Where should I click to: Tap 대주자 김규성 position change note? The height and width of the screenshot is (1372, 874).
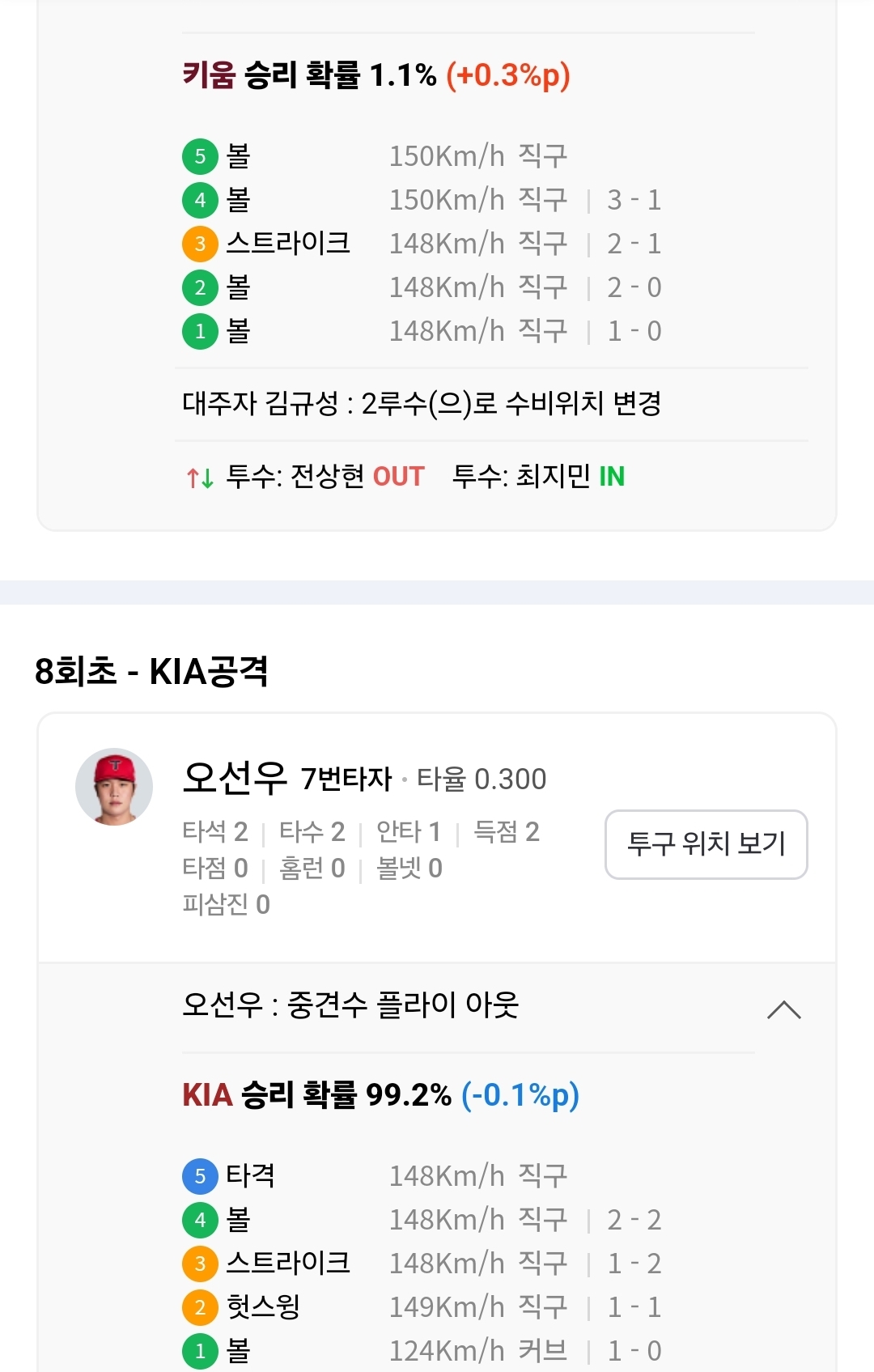(x=422, y=403)
